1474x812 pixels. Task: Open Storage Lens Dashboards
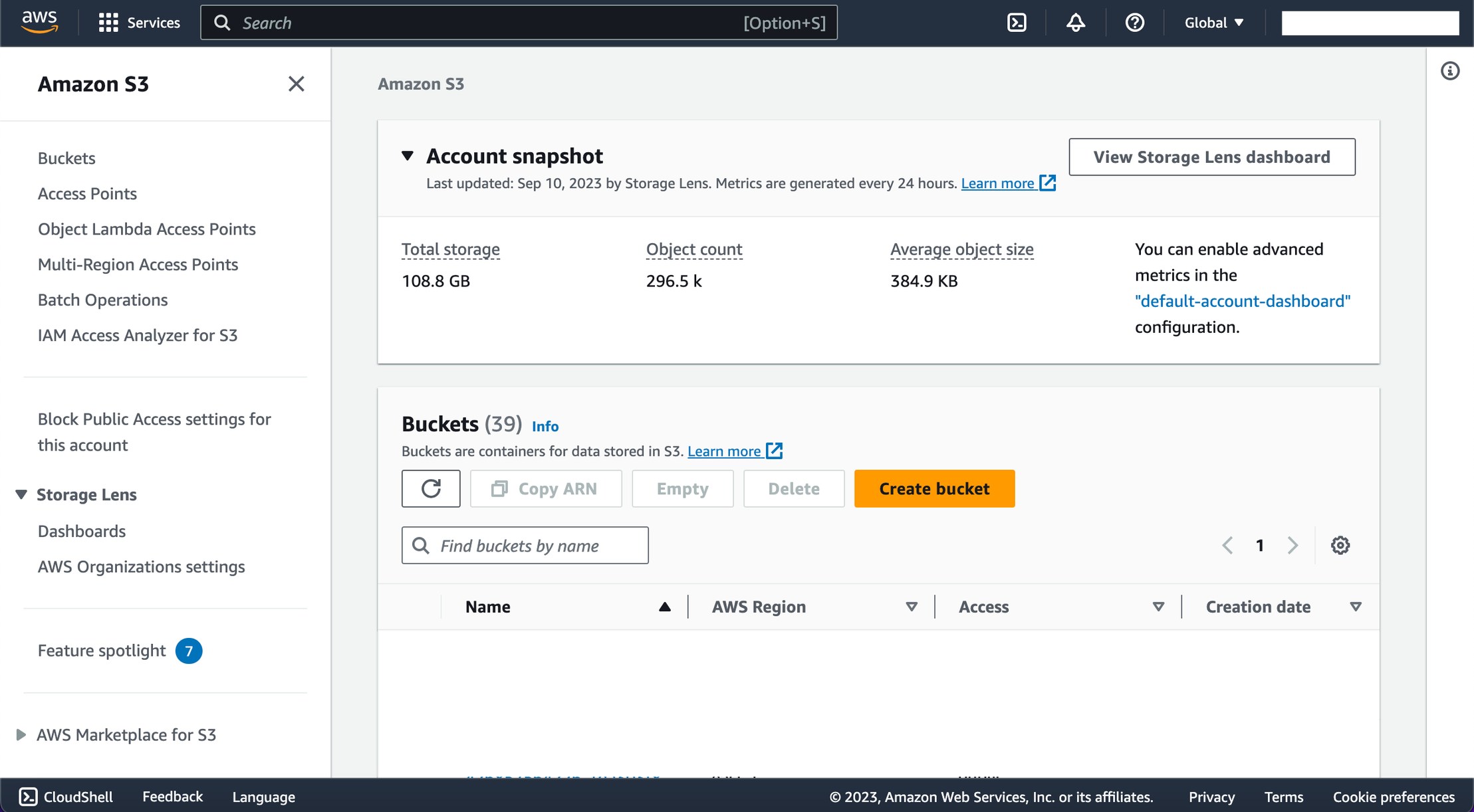[82, 531]
